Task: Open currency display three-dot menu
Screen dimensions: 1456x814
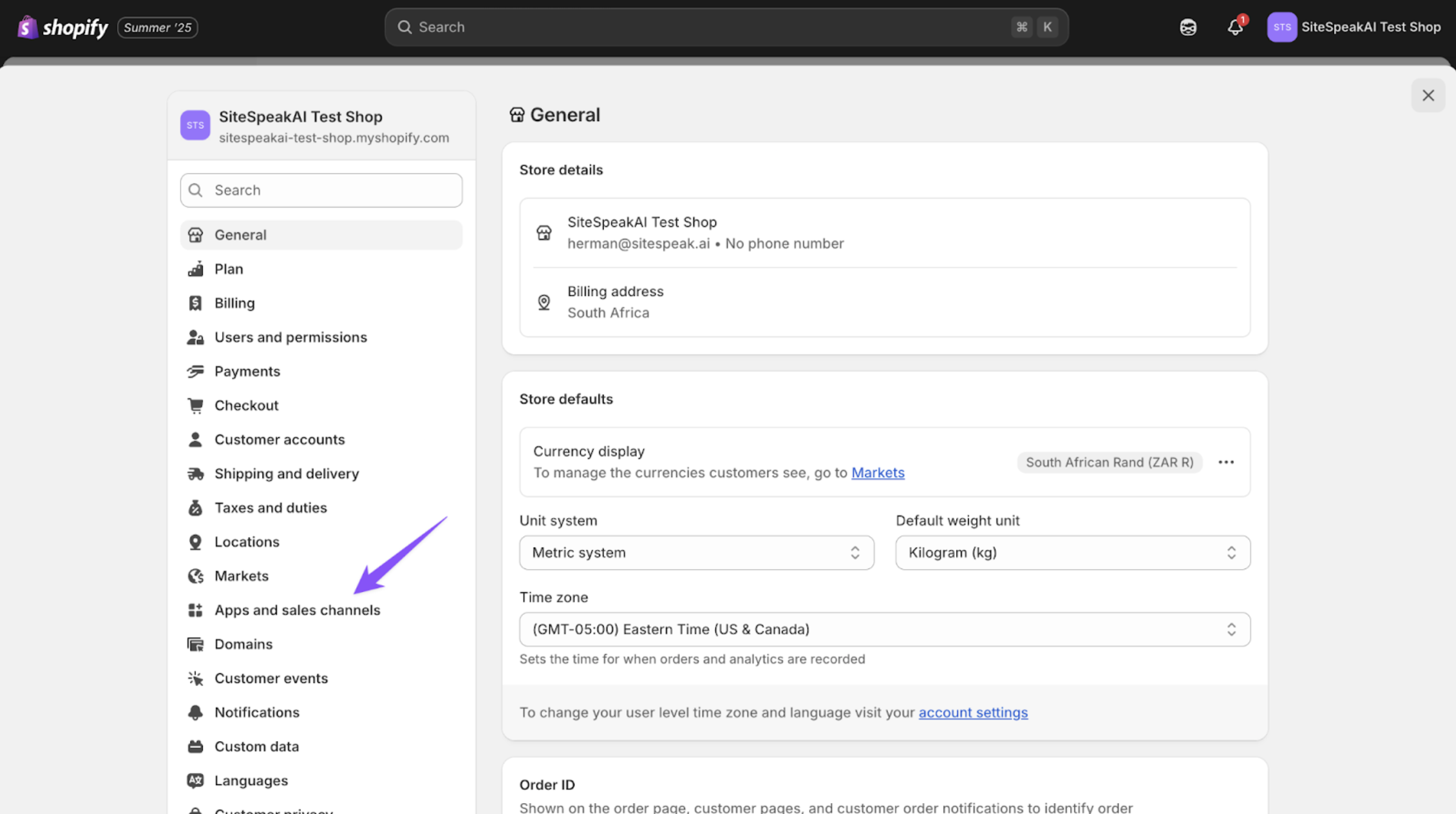Action: 1225,462
